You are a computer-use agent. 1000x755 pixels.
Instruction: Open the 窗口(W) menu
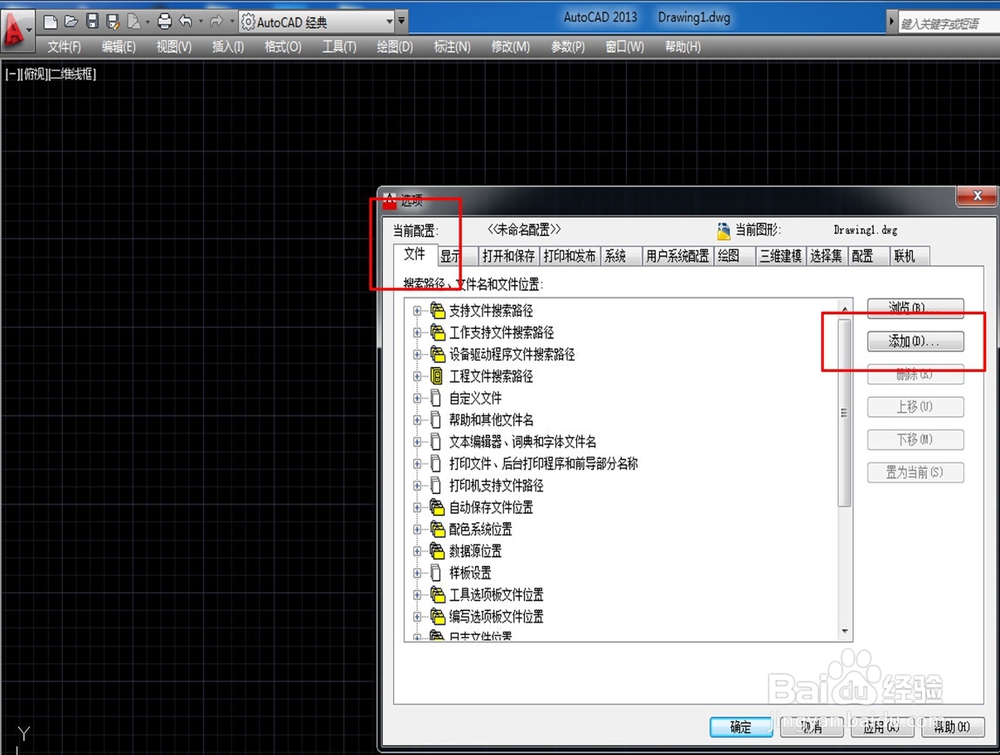[x=624, y=47]
